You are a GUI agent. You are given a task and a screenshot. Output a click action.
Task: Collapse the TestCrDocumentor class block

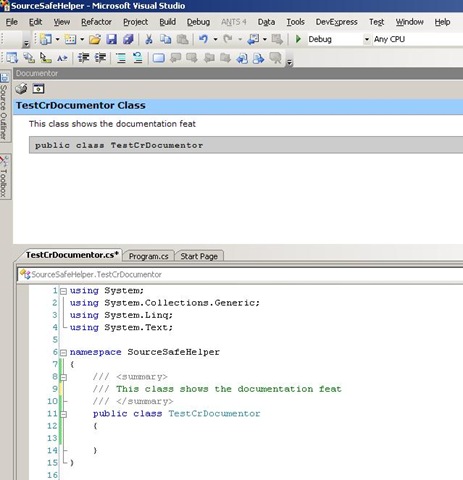[63, 414]
